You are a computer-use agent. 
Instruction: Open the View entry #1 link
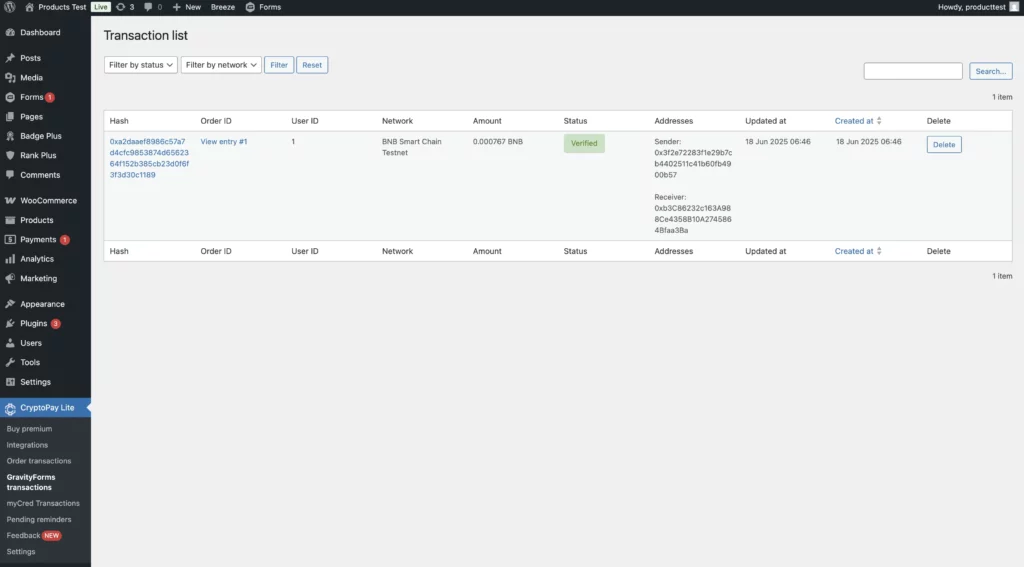(x=224, y=142)
